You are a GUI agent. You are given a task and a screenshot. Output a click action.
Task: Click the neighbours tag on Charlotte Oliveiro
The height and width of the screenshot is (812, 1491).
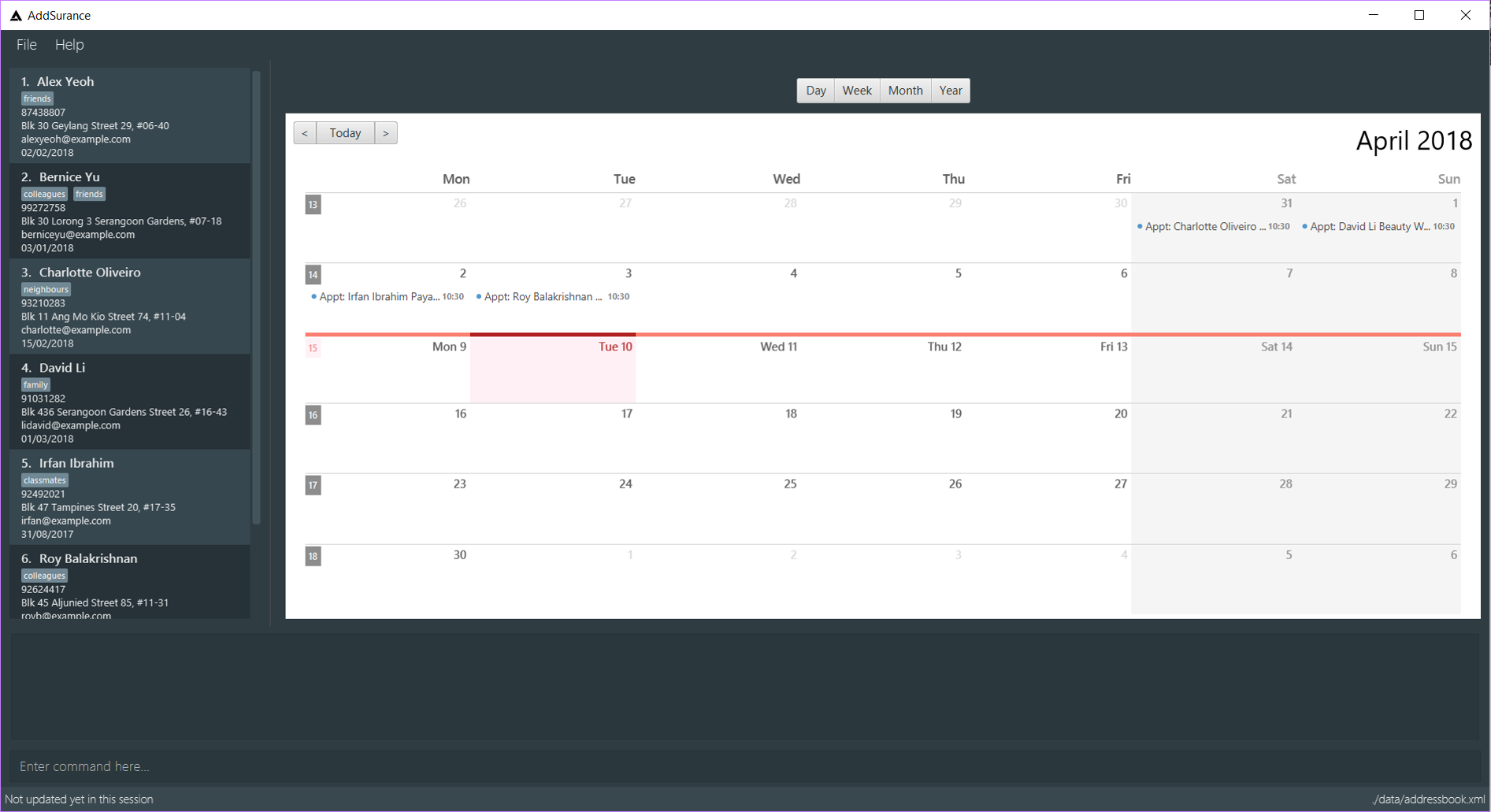pos(46,290)
